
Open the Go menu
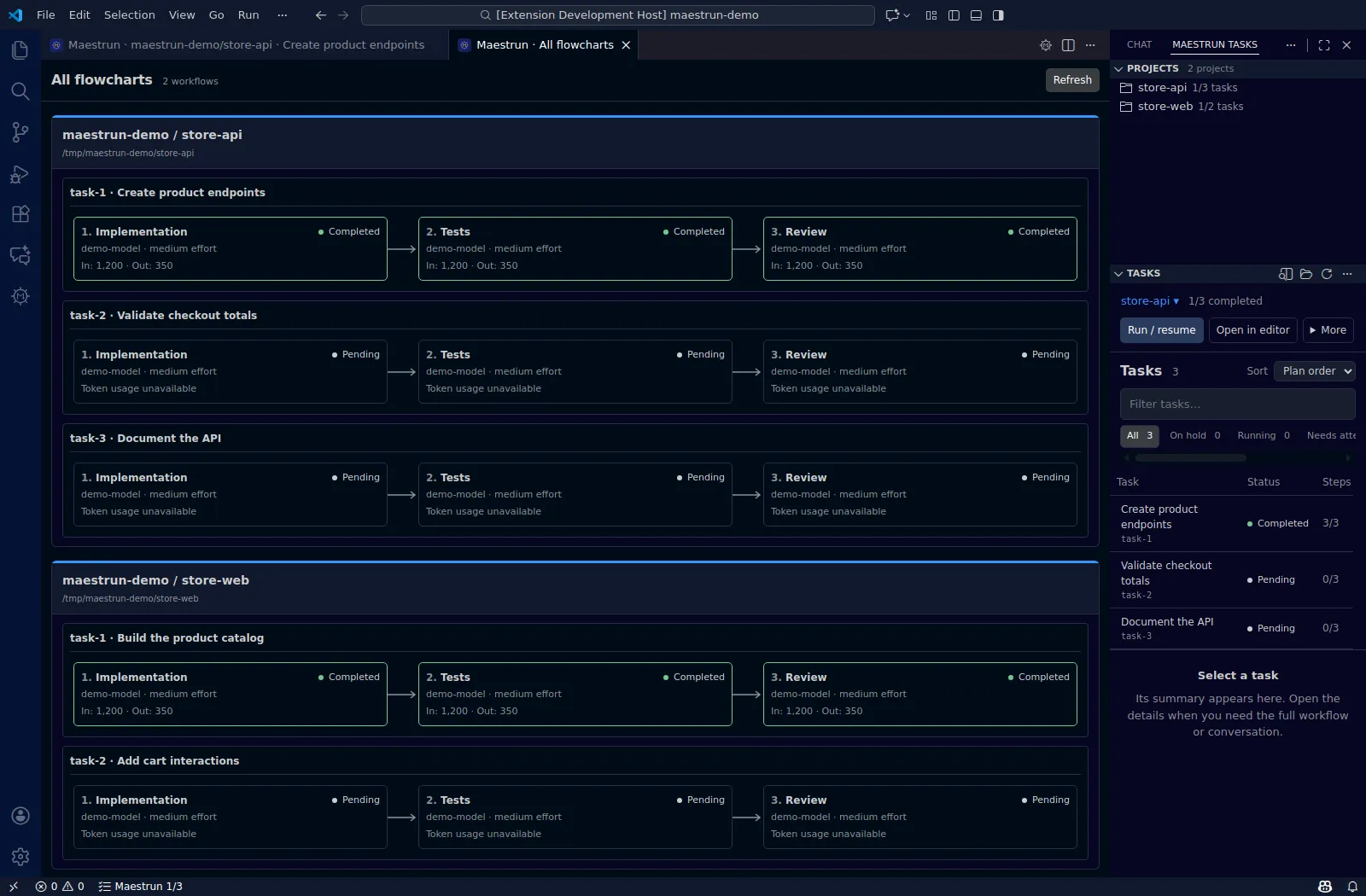tap(217, 15)
